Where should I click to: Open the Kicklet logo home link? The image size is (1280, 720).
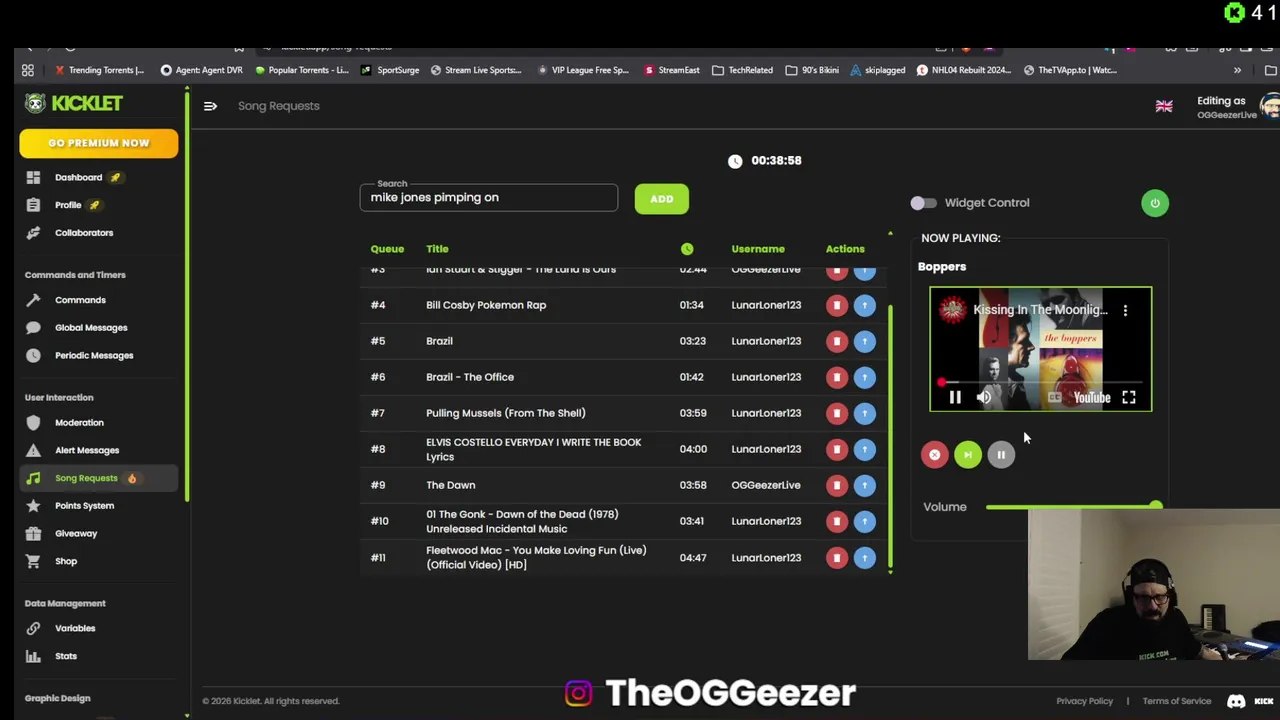[74, 103]
